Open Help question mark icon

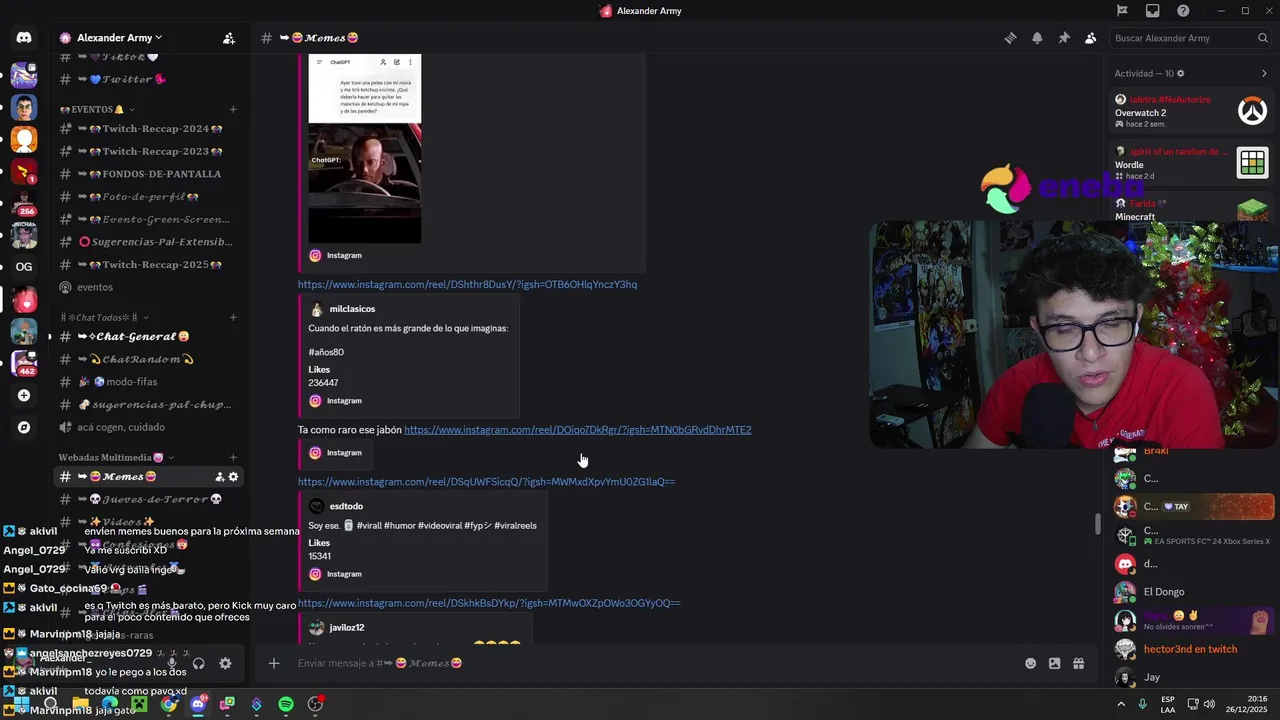(x=1184, y=11)
